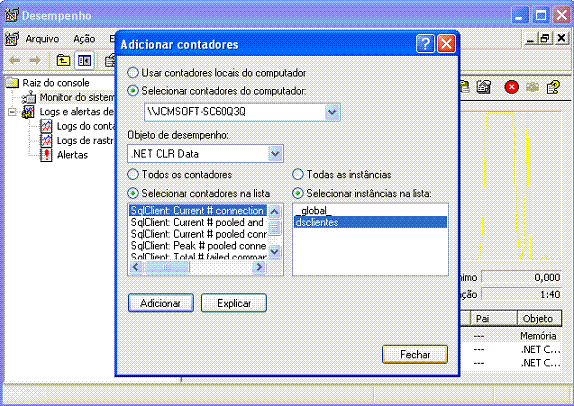Open the Ação menu

tap(84, 38)
